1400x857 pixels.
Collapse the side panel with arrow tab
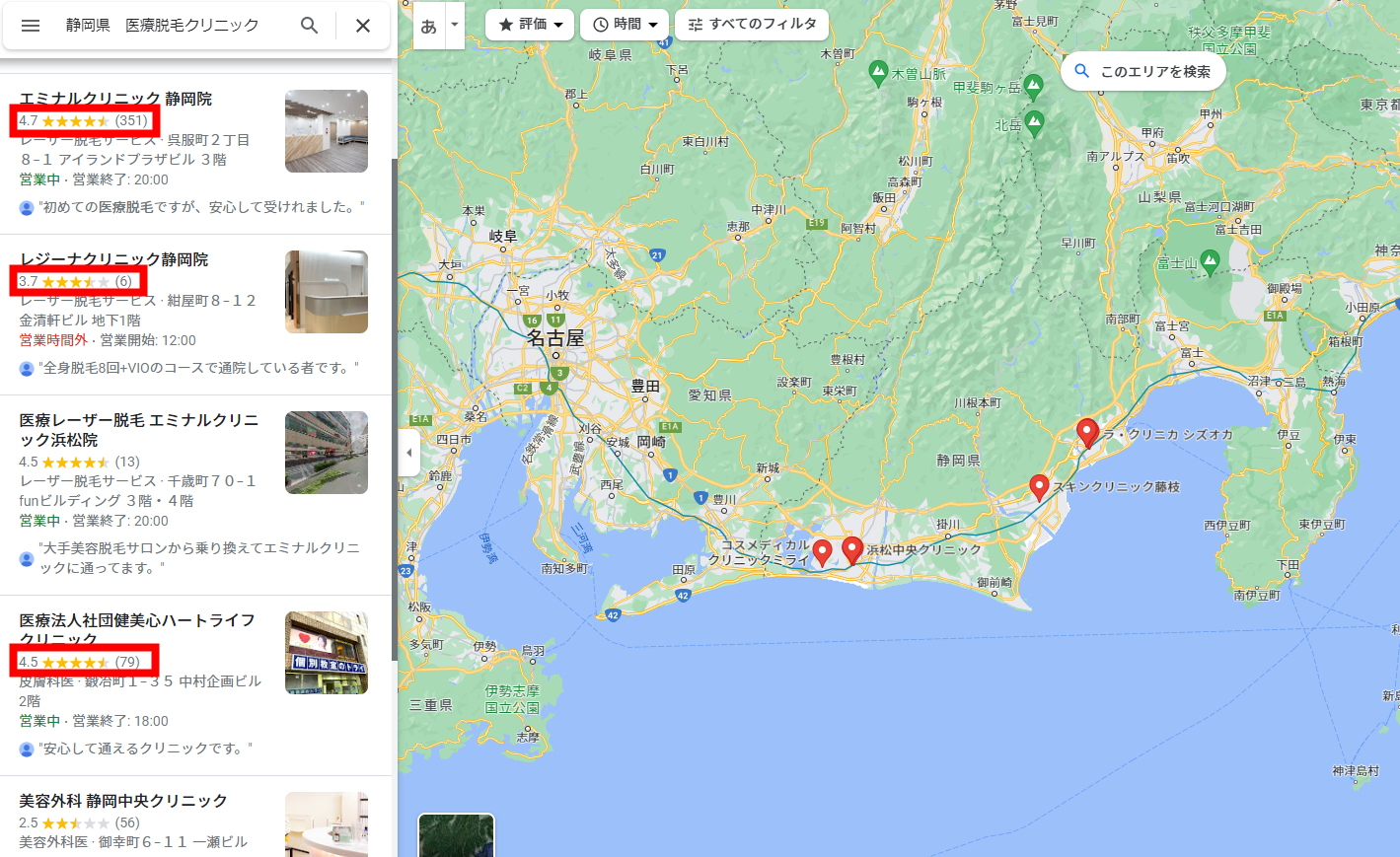tap(409, 453)
